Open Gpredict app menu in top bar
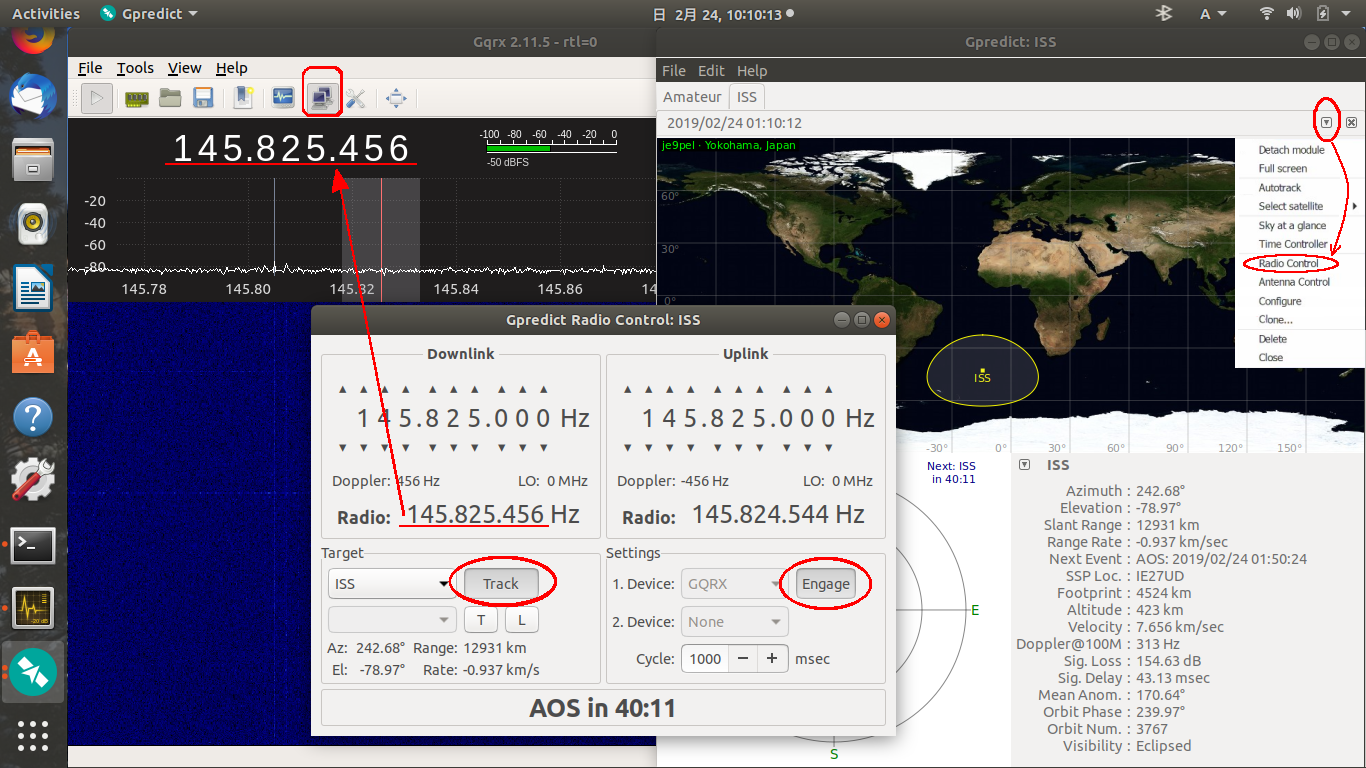 click(149, 14)
